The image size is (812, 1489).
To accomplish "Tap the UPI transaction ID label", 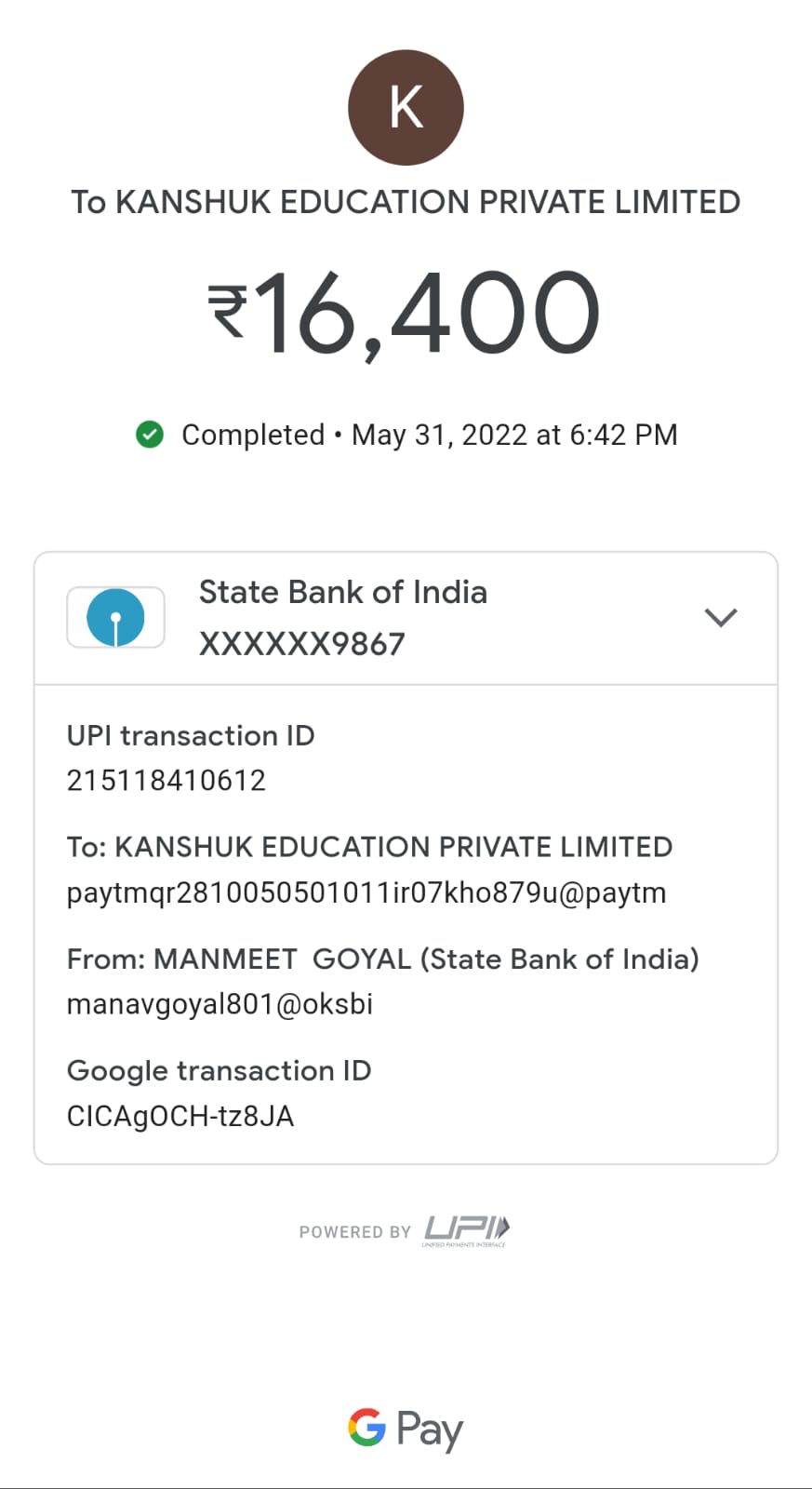I will pos(191,735).
